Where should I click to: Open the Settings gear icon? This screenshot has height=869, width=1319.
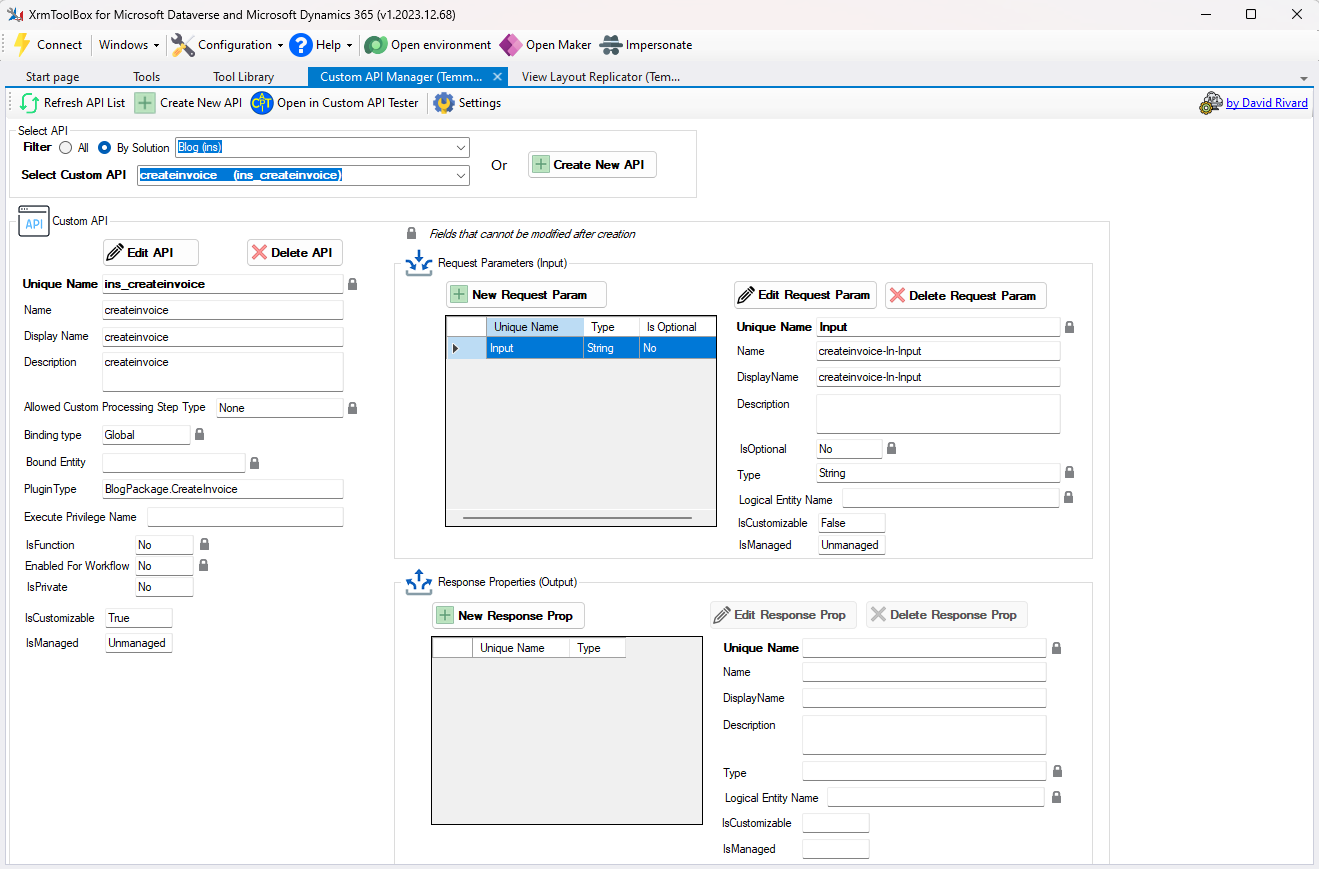coord(443,103)
